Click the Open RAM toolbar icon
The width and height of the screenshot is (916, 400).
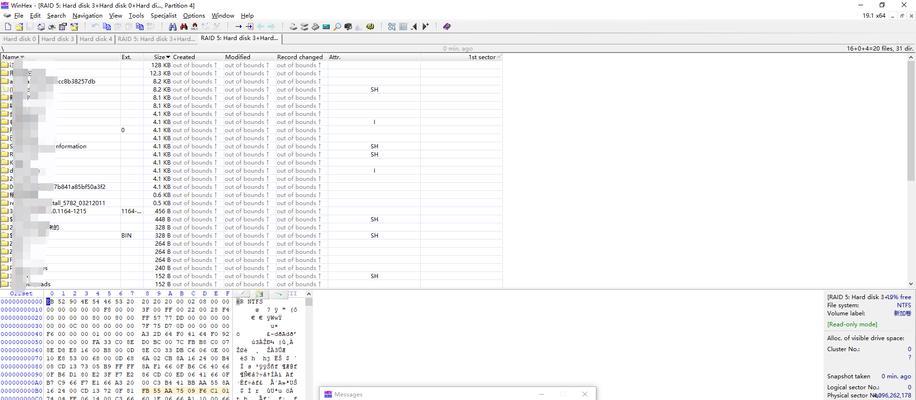coord(326,26)
